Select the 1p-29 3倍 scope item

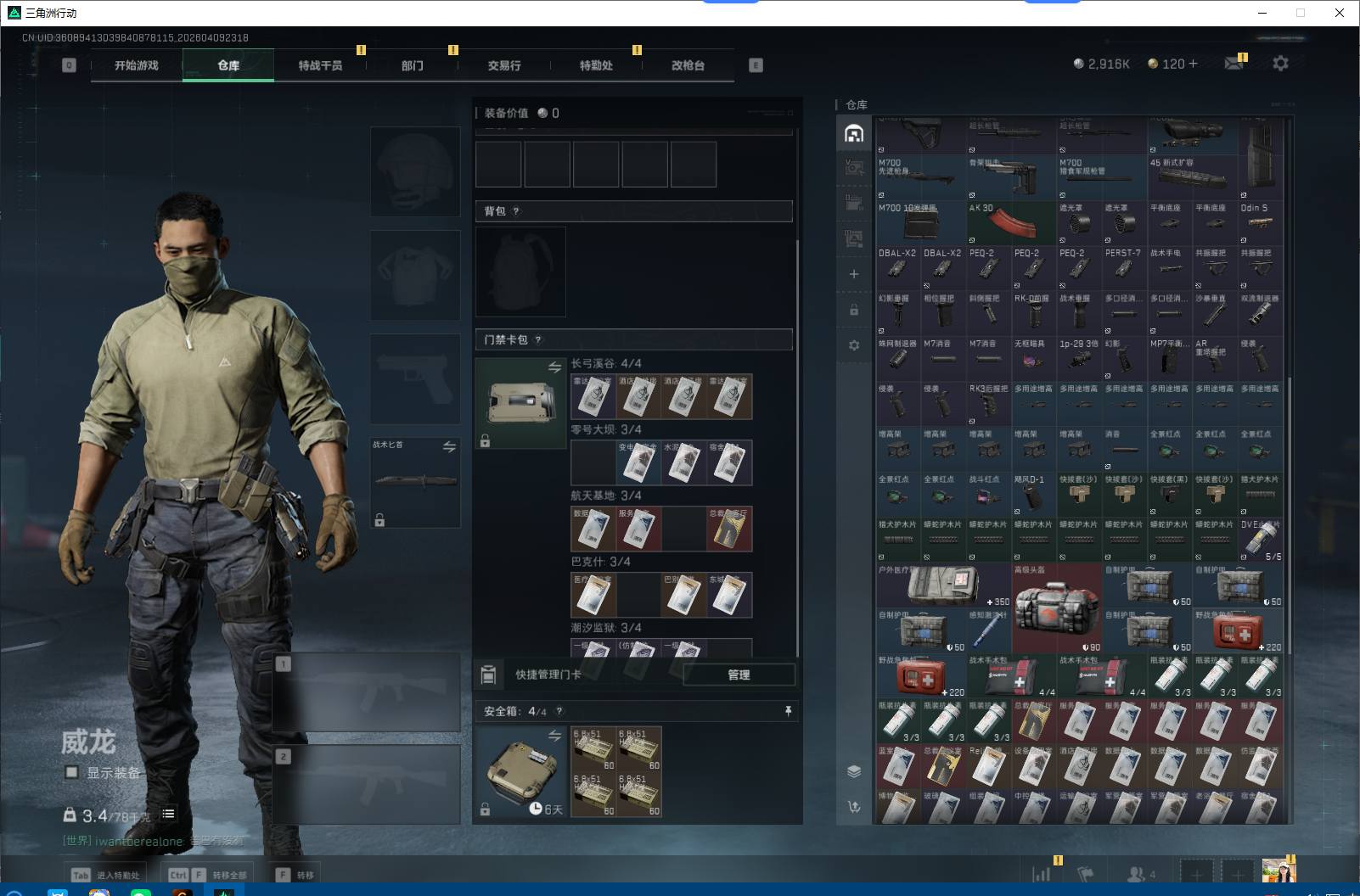tap(1080, 359)
